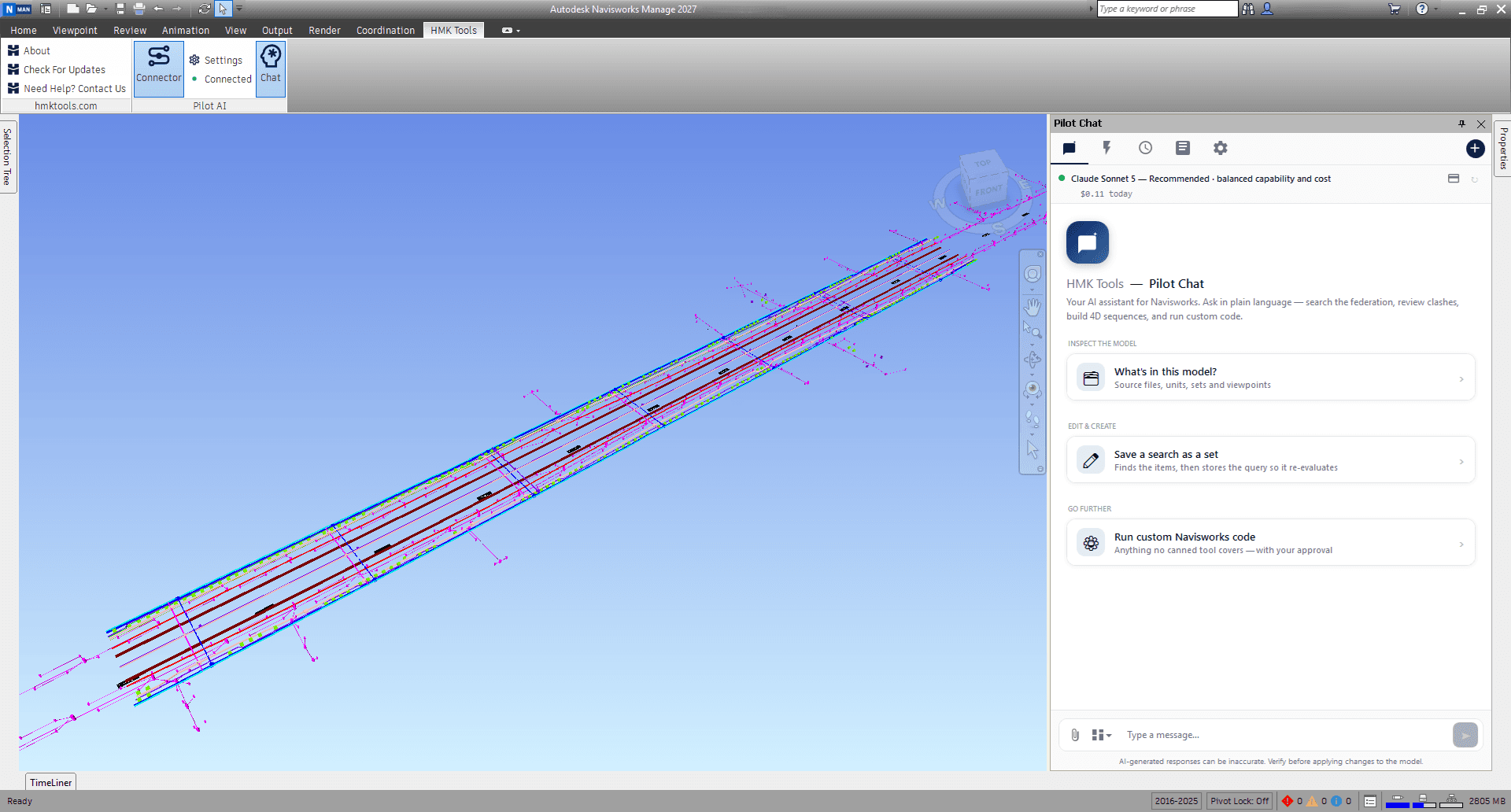Click the Open folder icon in the quick access toolbar
The image size is (1511, 812).
[x=91, y=9]
